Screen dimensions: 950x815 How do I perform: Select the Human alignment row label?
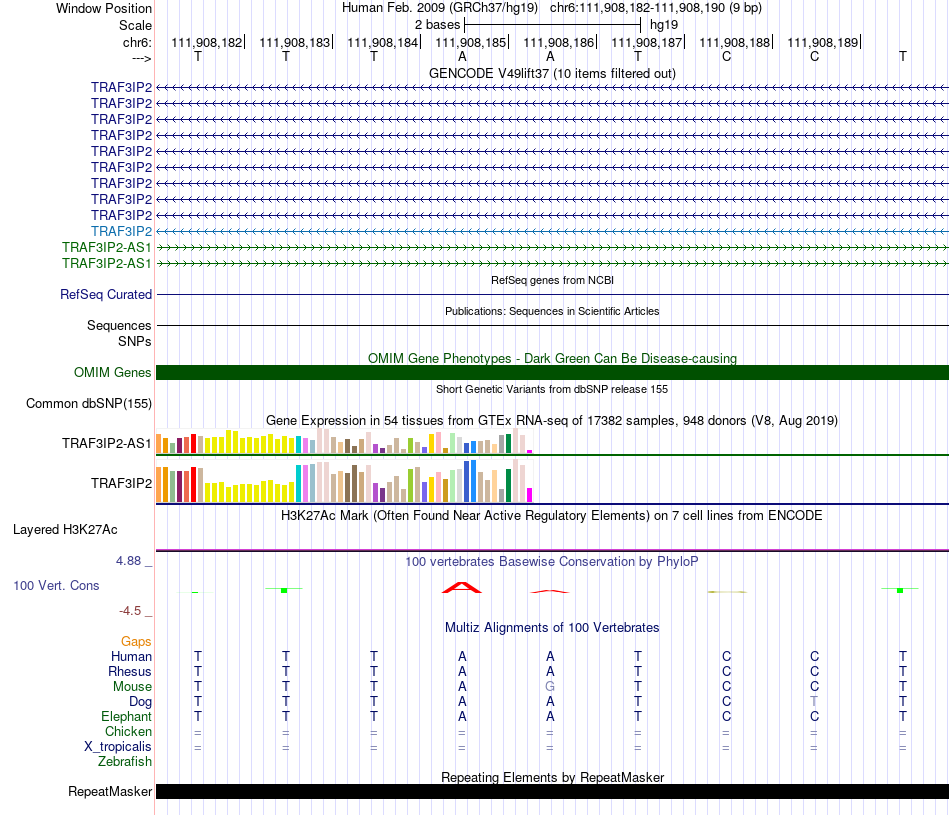click(x=131, y=657)
